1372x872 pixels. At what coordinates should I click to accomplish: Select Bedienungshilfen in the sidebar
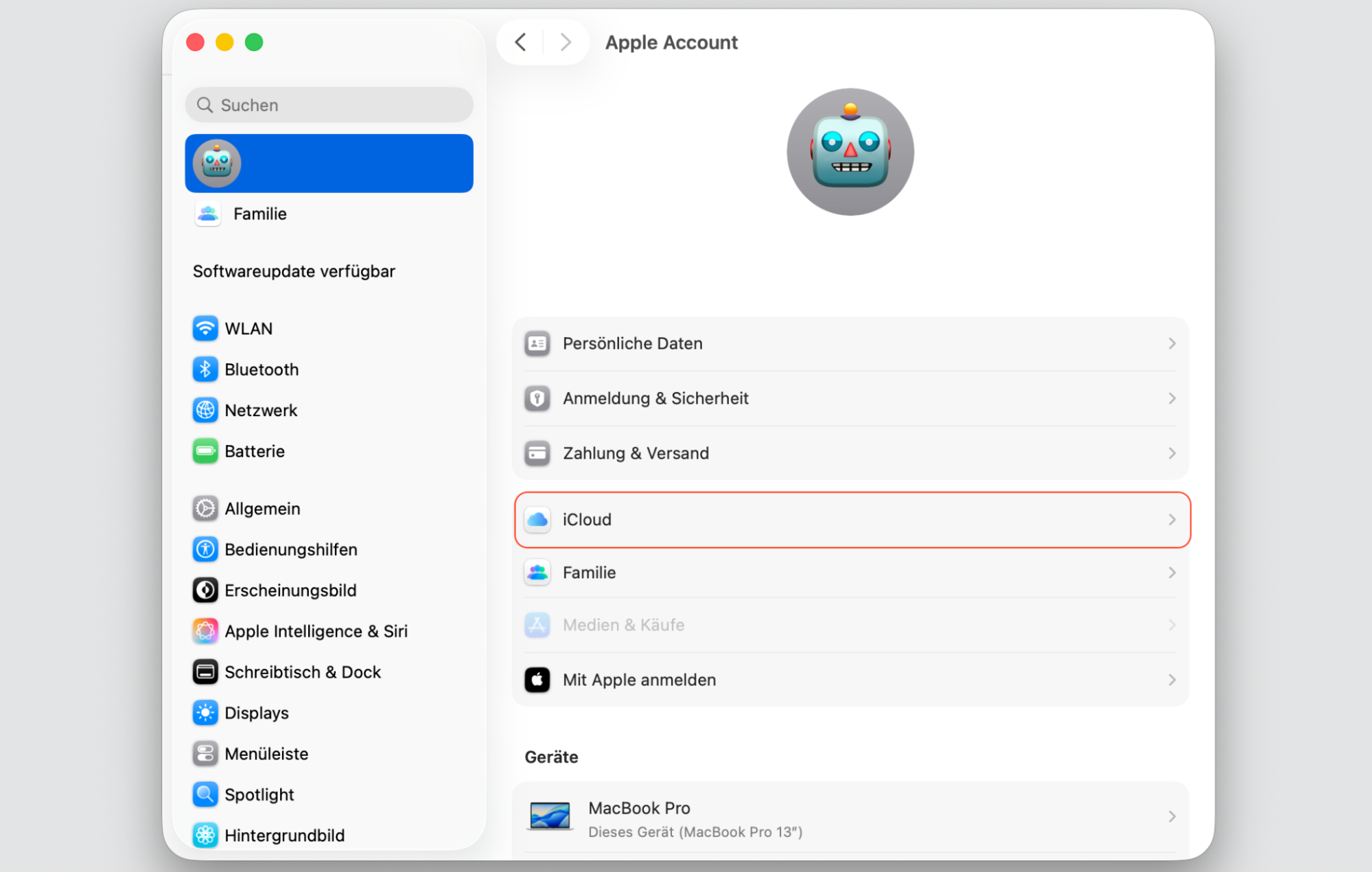point(329,549)
